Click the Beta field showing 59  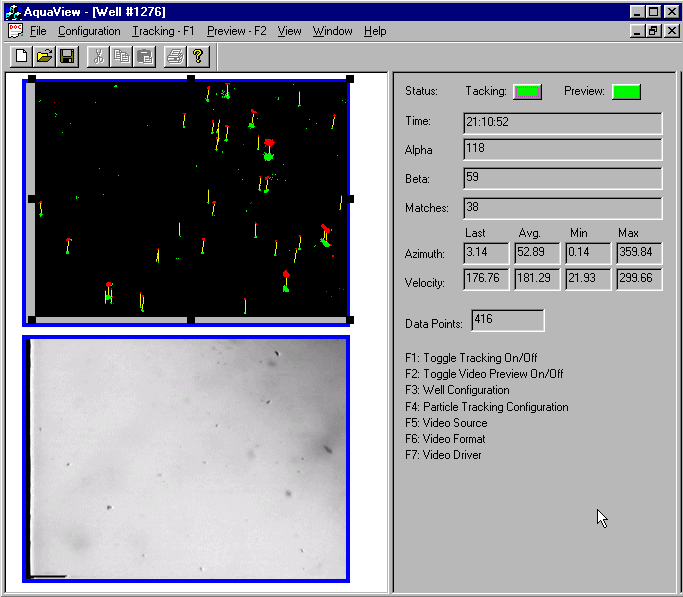click(563, 179)
